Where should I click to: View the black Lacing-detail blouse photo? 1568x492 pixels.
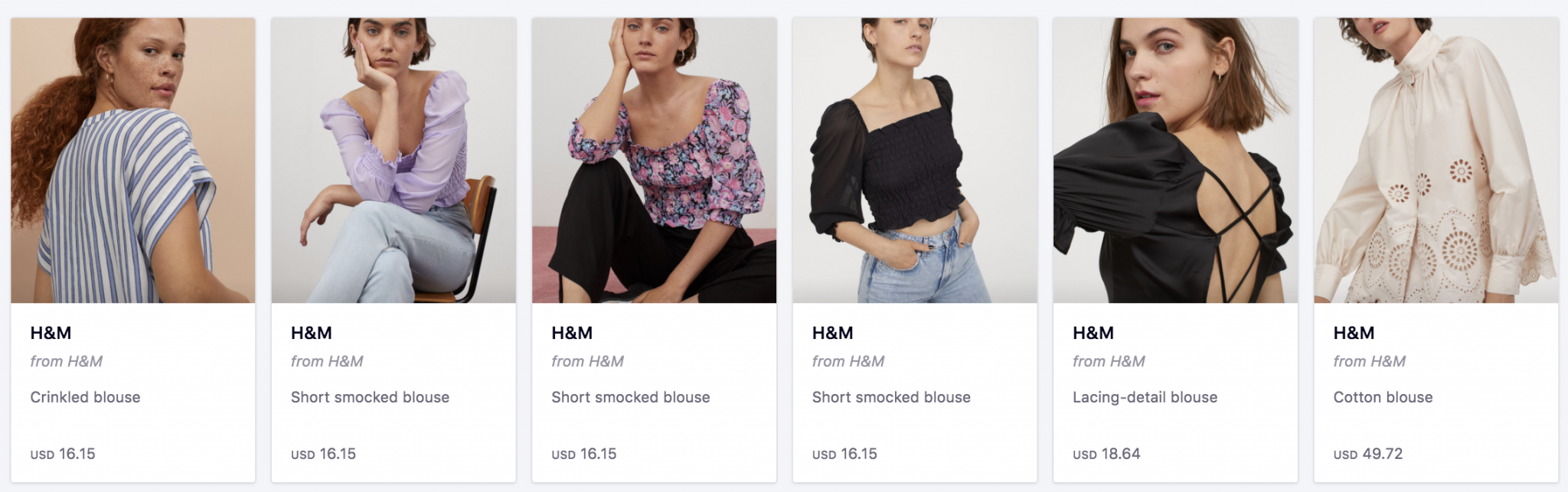pyautogui.click(x=1175, y=161)
